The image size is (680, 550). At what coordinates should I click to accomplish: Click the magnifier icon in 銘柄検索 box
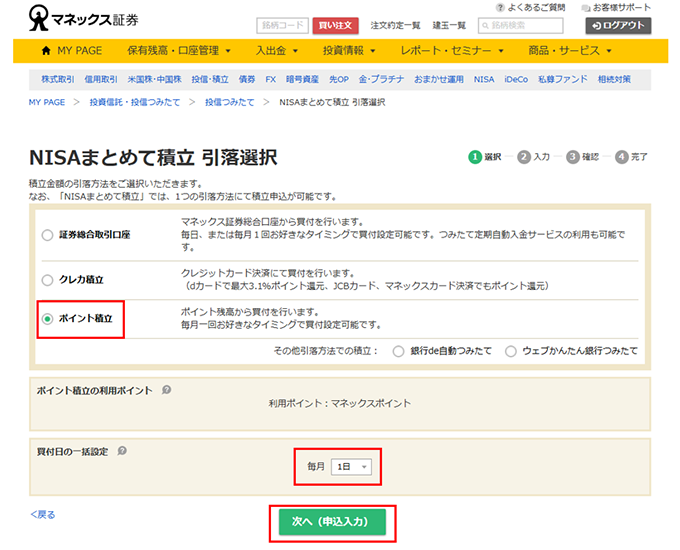coord(485,26)
